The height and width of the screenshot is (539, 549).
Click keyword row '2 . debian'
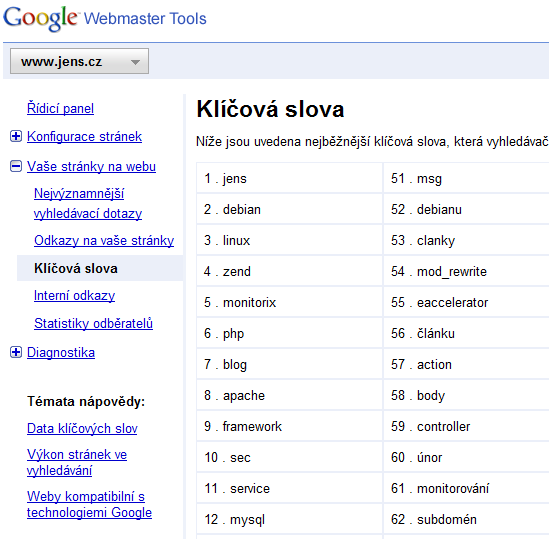(x=289, y=209)
